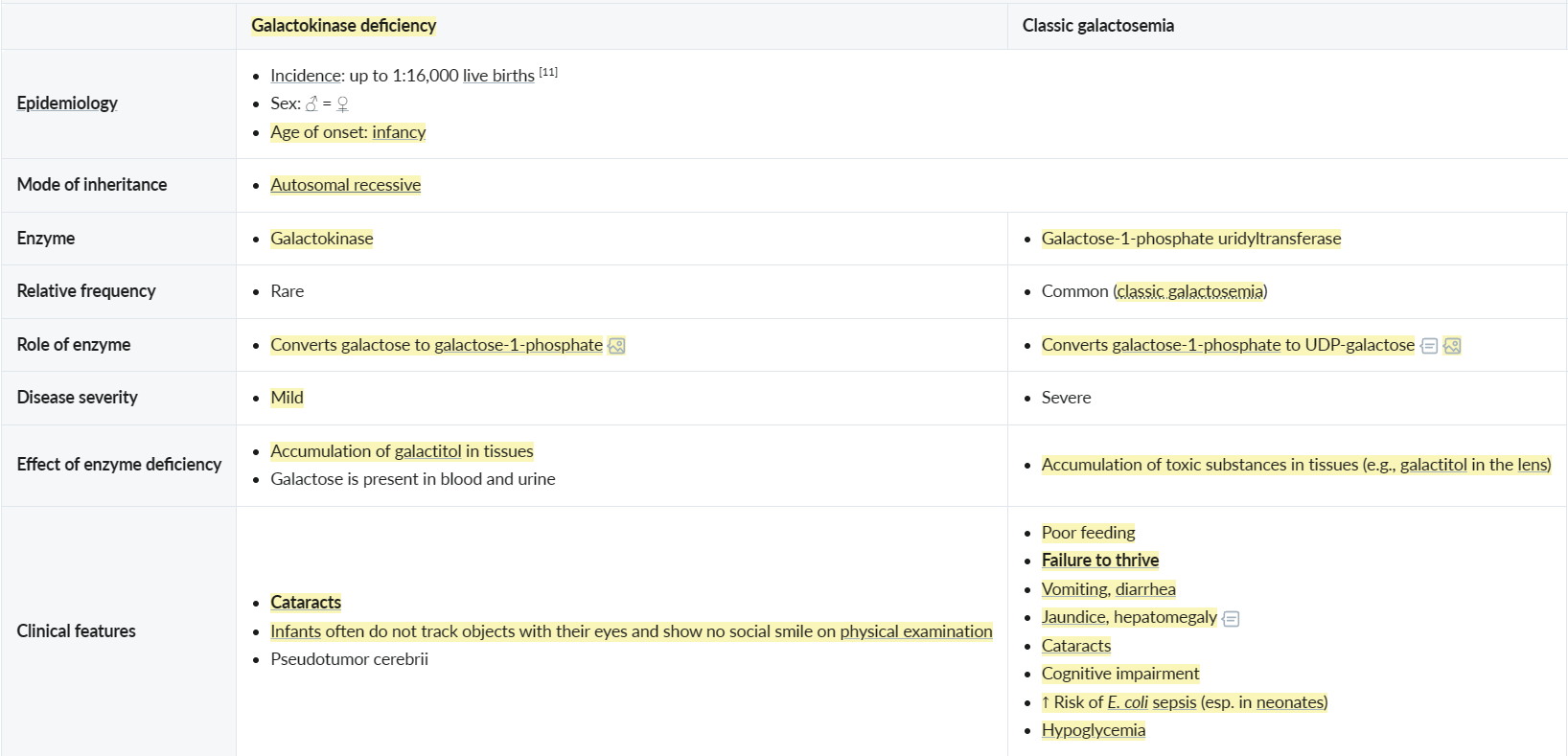This screenshot has width=1568, height=756.
Task: Open the classic galactosemia dotted link
Action: tap(1189, 291)
